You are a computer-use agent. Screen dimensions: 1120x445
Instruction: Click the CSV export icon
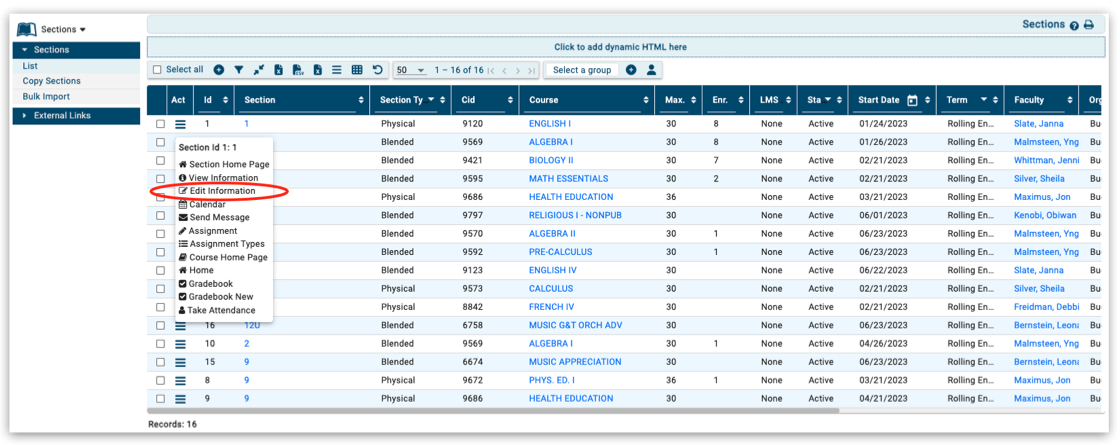[298, 70]
